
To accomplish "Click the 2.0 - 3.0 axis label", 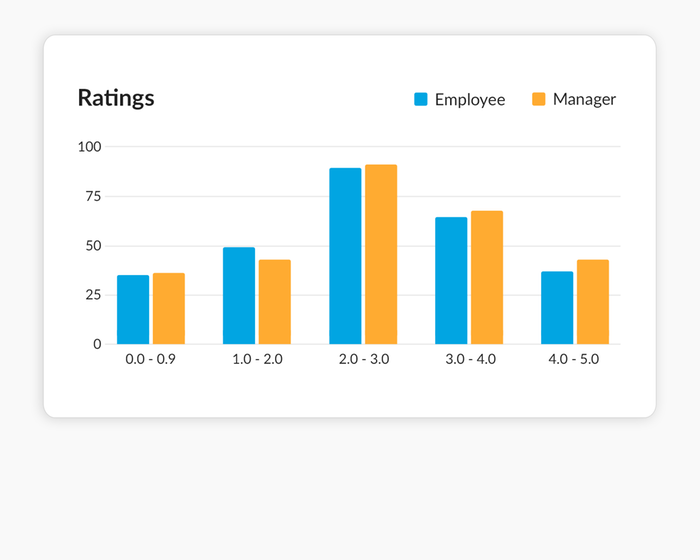I will coord(363,359).
